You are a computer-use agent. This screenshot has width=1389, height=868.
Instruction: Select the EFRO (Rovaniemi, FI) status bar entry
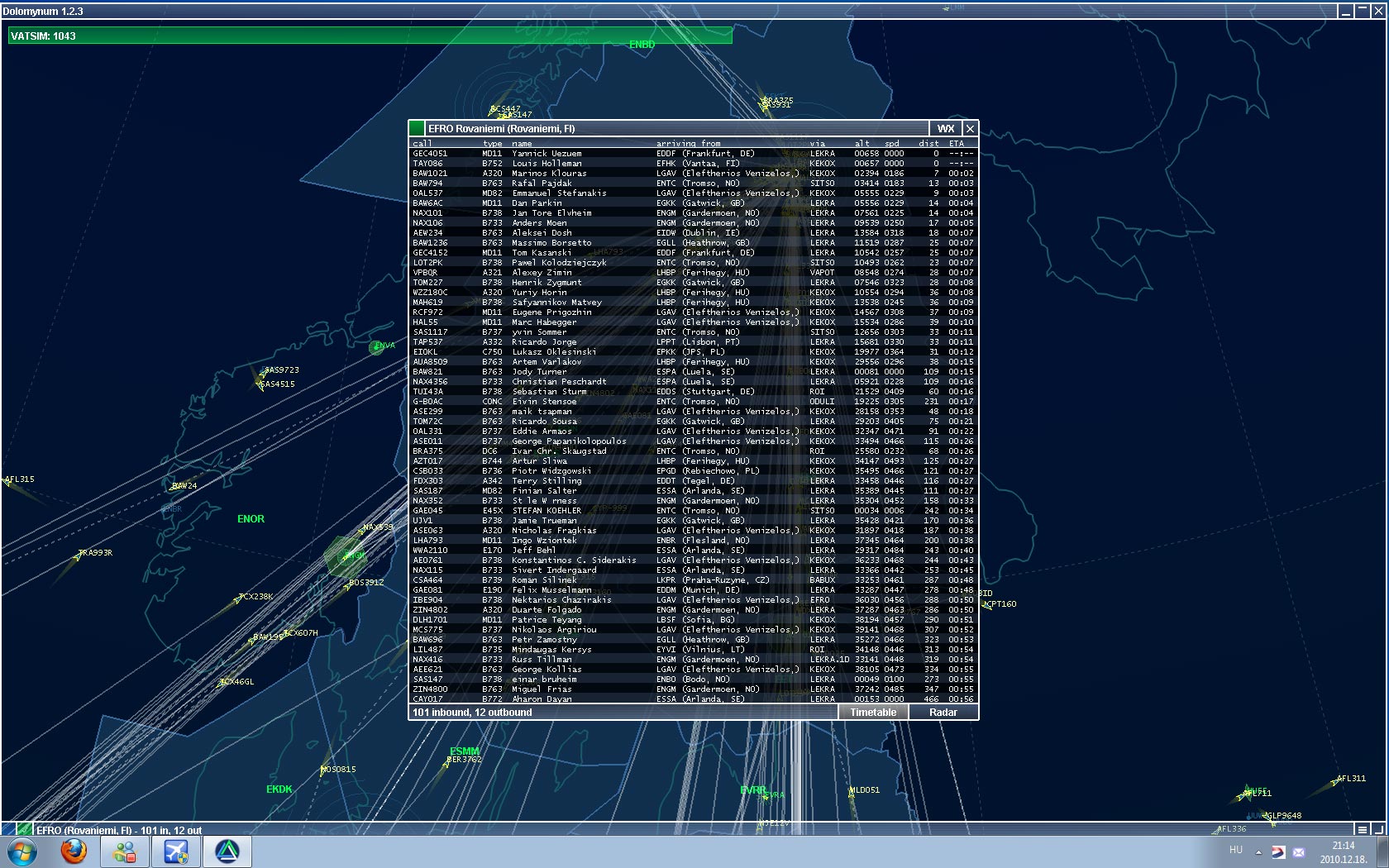click(x=119, y=830)
